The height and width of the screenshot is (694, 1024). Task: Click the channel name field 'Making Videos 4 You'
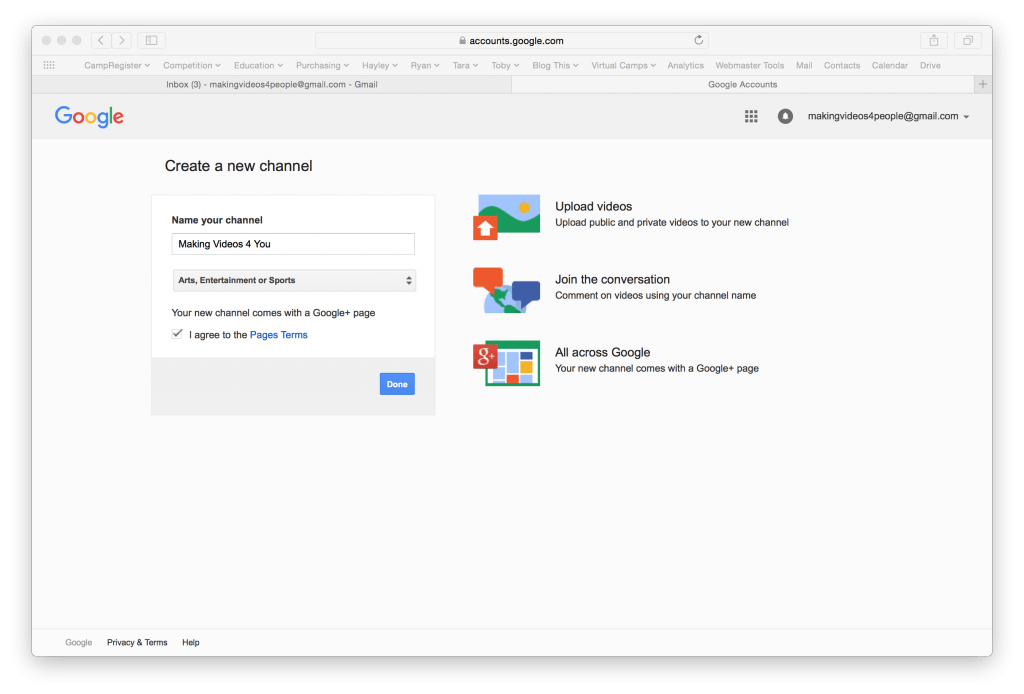pos(293,244)
